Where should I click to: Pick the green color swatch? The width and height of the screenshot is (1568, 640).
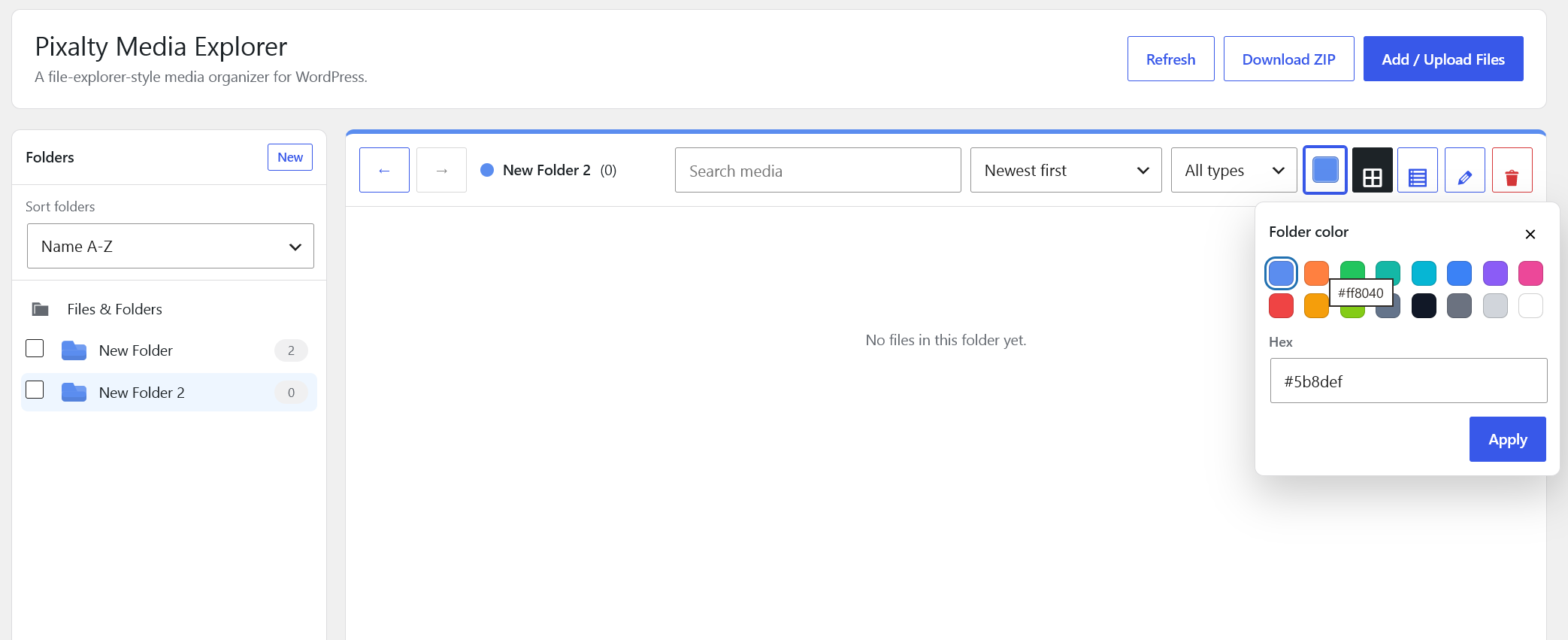[1352, 269]
